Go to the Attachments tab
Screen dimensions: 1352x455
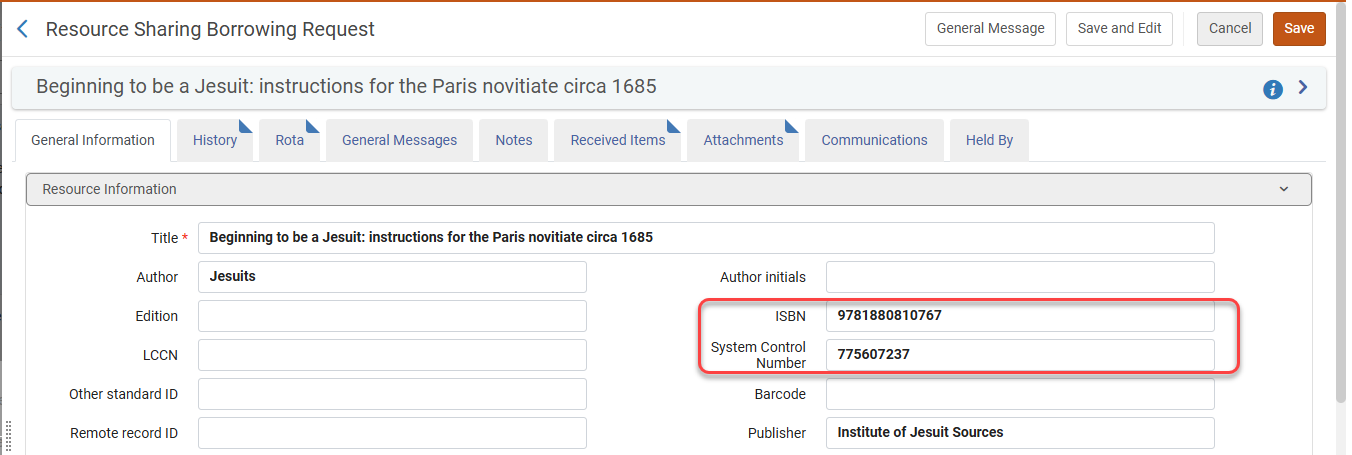tap(743, 140)
